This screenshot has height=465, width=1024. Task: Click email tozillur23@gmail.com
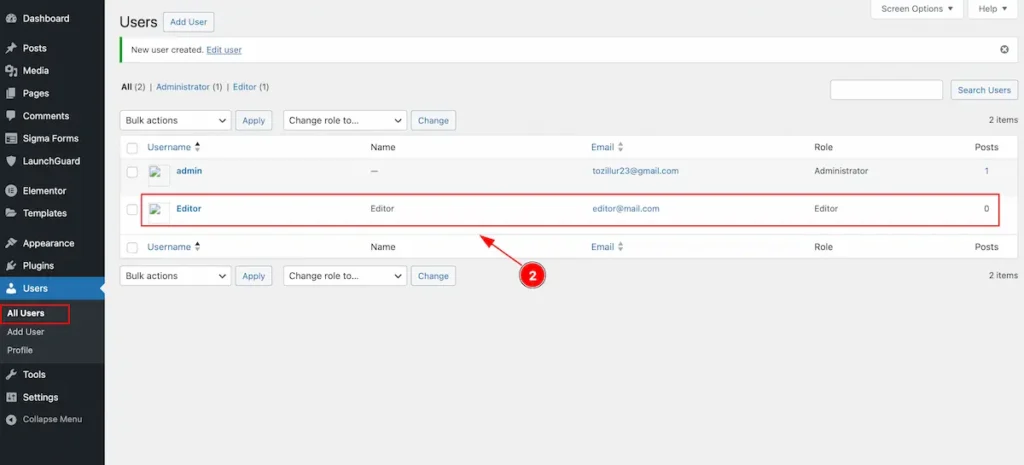click(x=635, y=171)
